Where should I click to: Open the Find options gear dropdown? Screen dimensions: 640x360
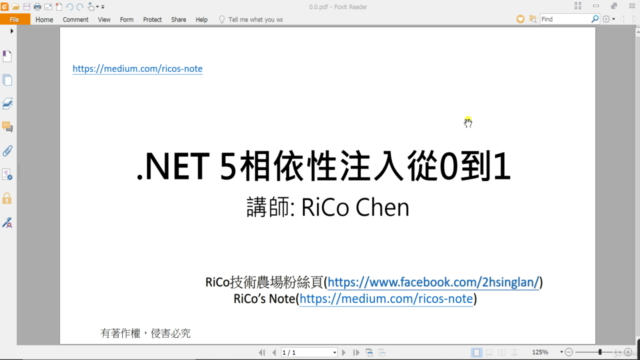pyautogui.click(x=609, y=19)
